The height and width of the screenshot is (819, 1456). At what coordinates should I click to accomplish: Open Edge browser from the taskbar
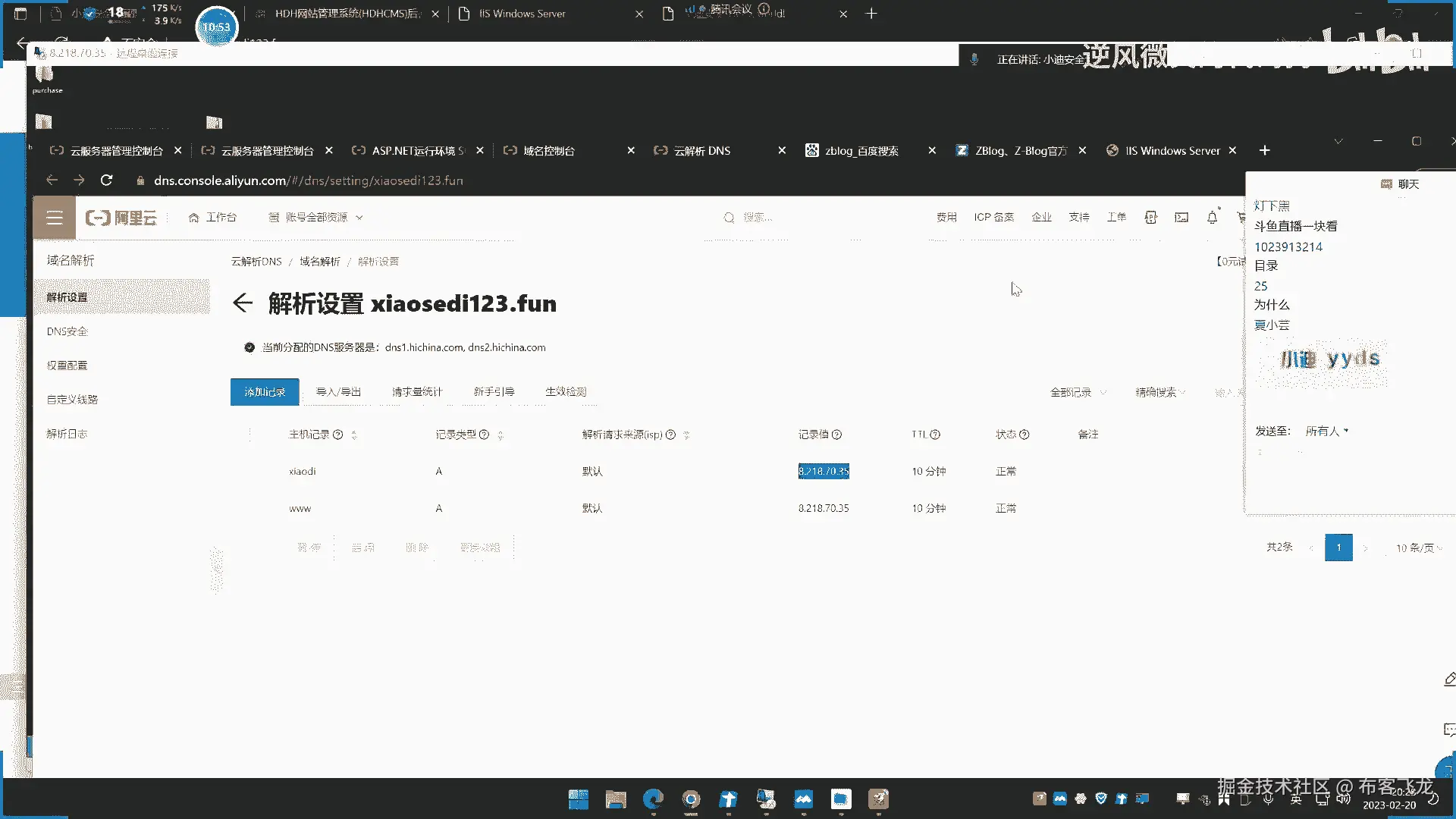tap(653, 799)
